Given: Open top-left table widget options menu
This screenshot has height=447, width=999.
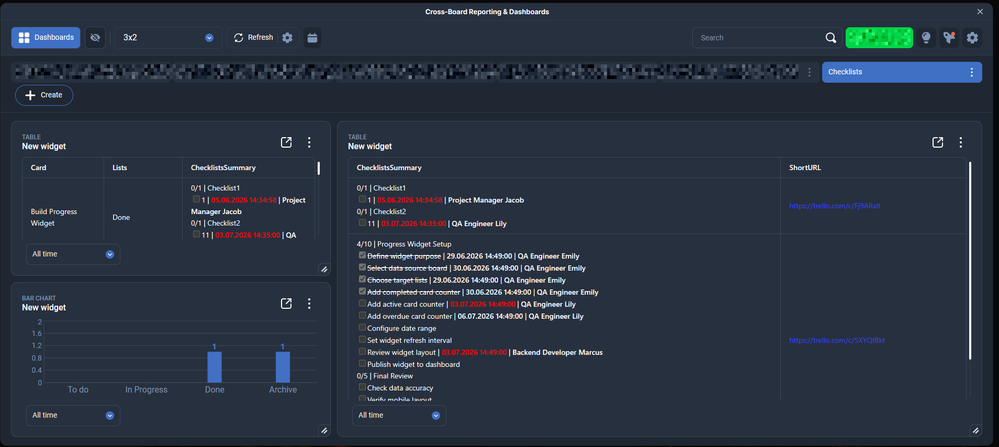Looking at the screenshot, I should (309, 142).
